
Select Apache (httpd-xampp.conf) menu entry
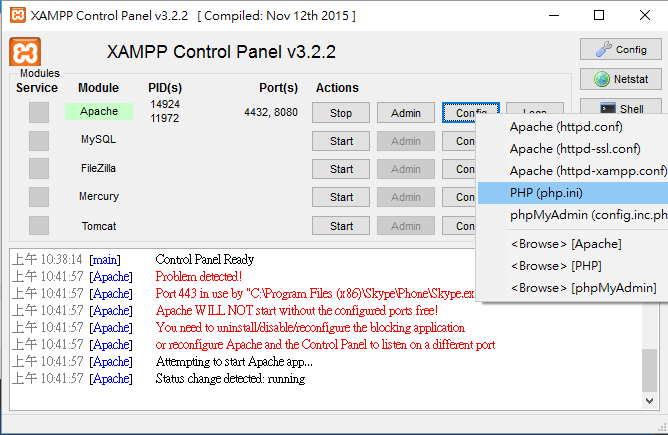pyautogui.click(x=573, y=171)
